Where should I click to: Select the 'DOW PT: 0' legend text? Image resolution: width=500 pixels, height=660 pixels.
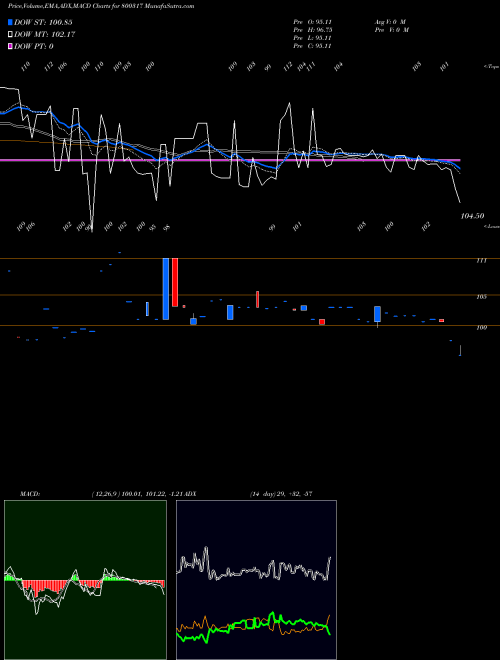coord(34,46)
